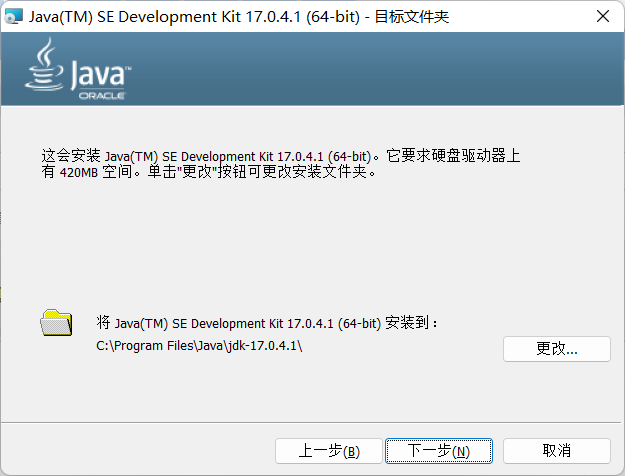Cancel installation with the 取消 button

[x=557, y=451]
